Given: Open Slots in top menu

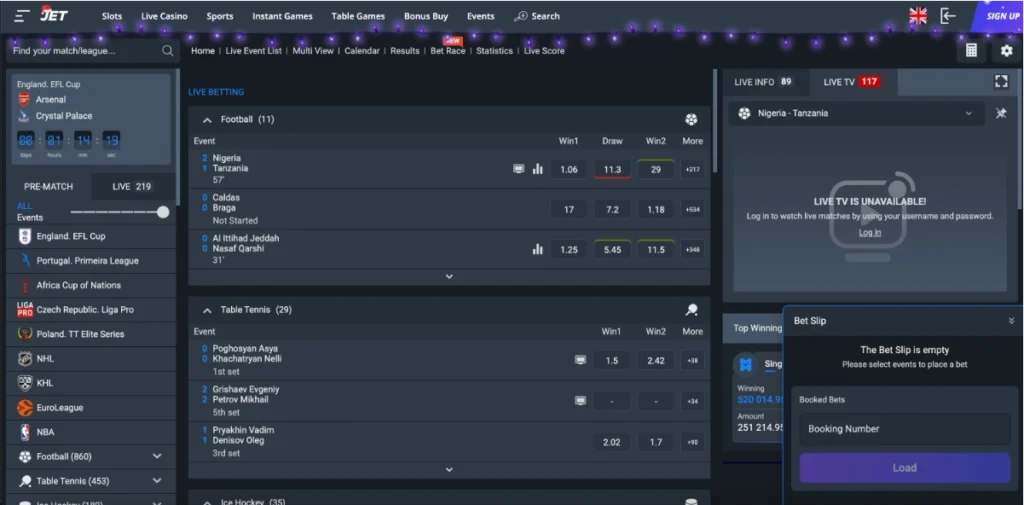Looking at the screenshot, I should click(x=112, y=16).
